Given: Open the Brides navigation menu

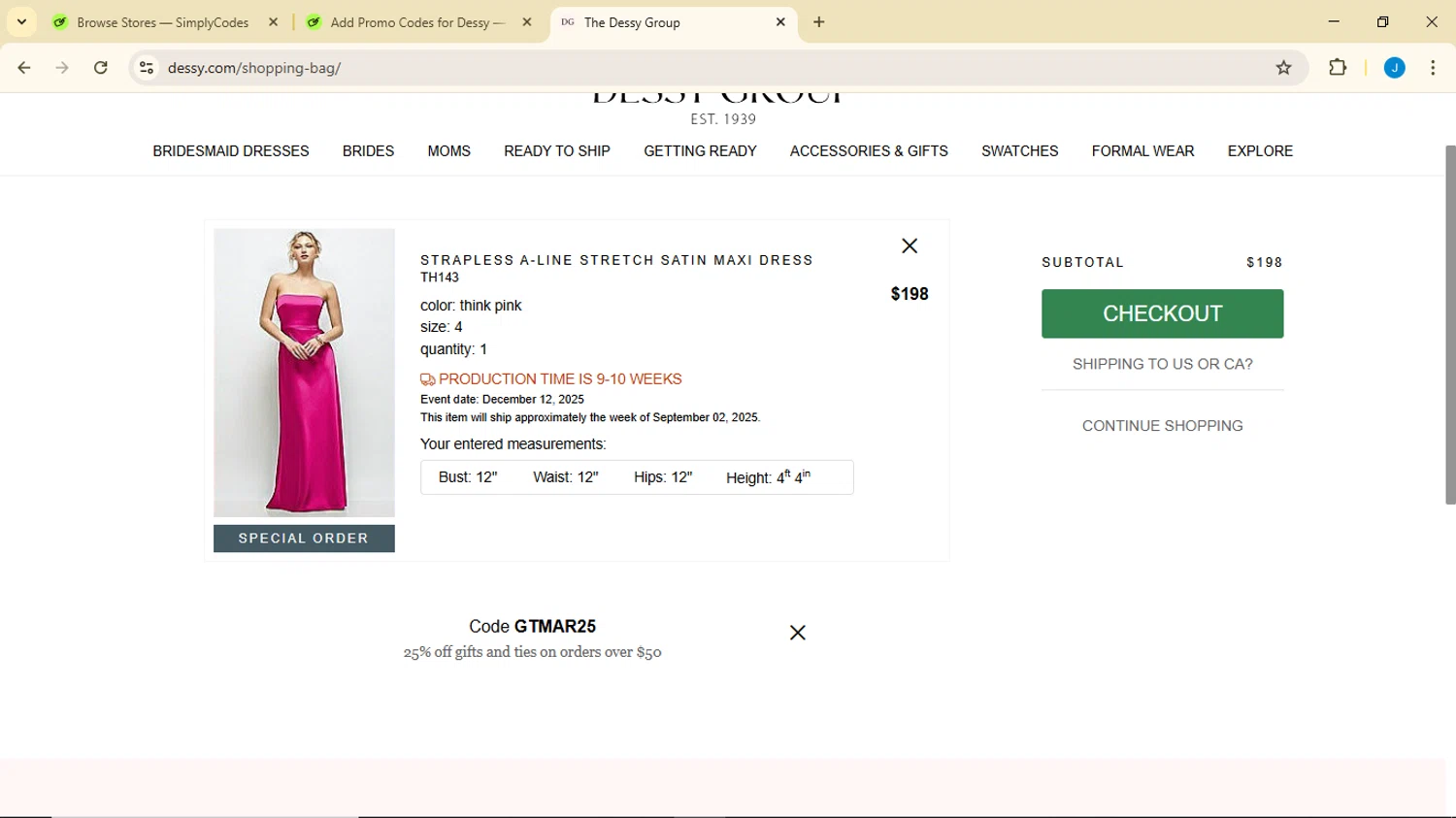Looking at the screenshot, I should point(368,151).
